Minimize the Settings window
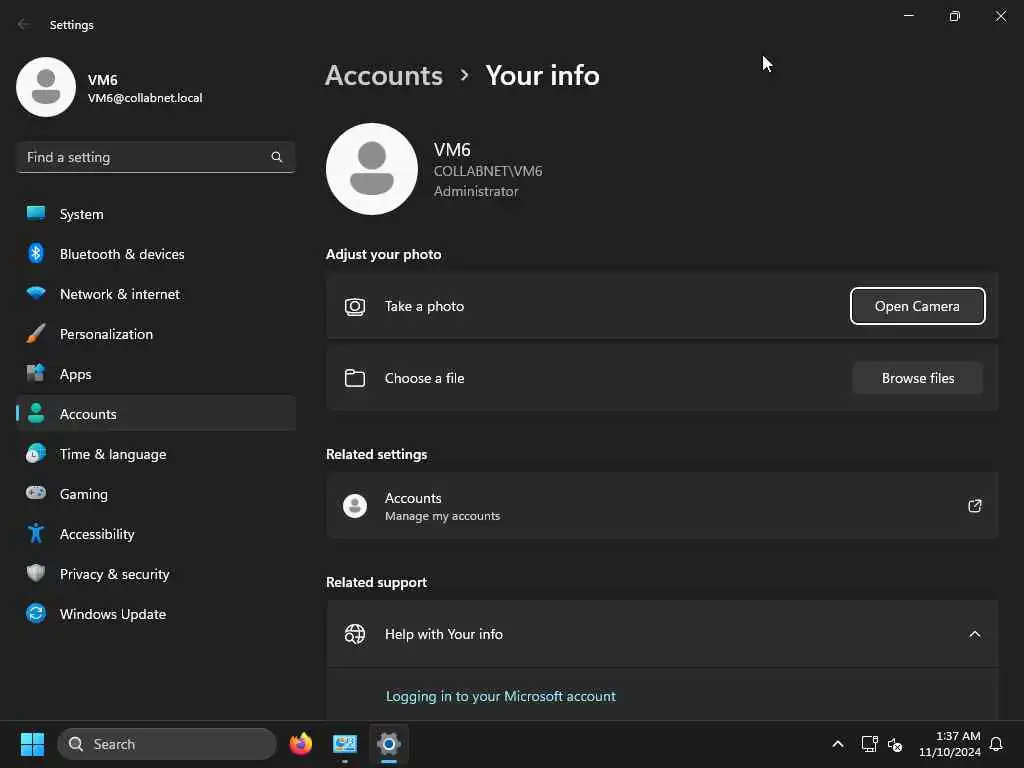The width and height of the screenshot is (1024, 768). tap(908, 16)
